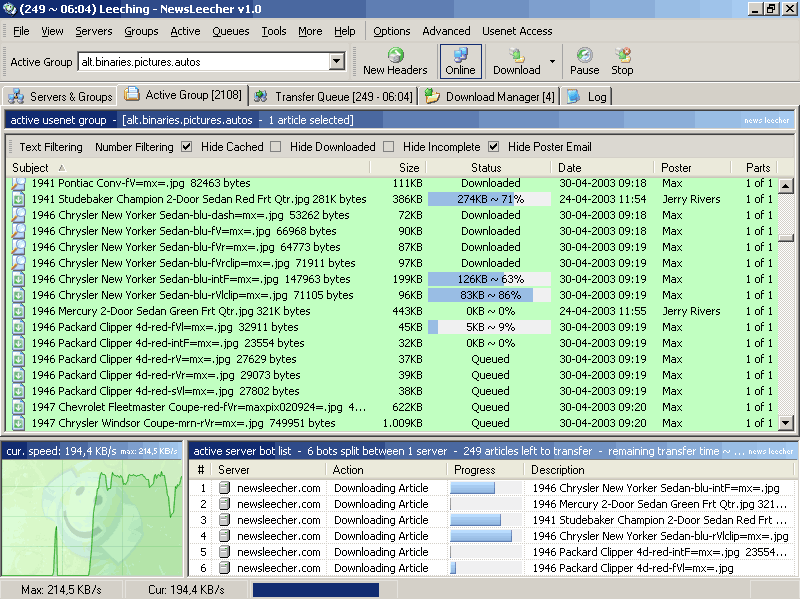The height and width of the screenshot is (600, 800).
Task: Open the Queues menu
Action: 230,31
